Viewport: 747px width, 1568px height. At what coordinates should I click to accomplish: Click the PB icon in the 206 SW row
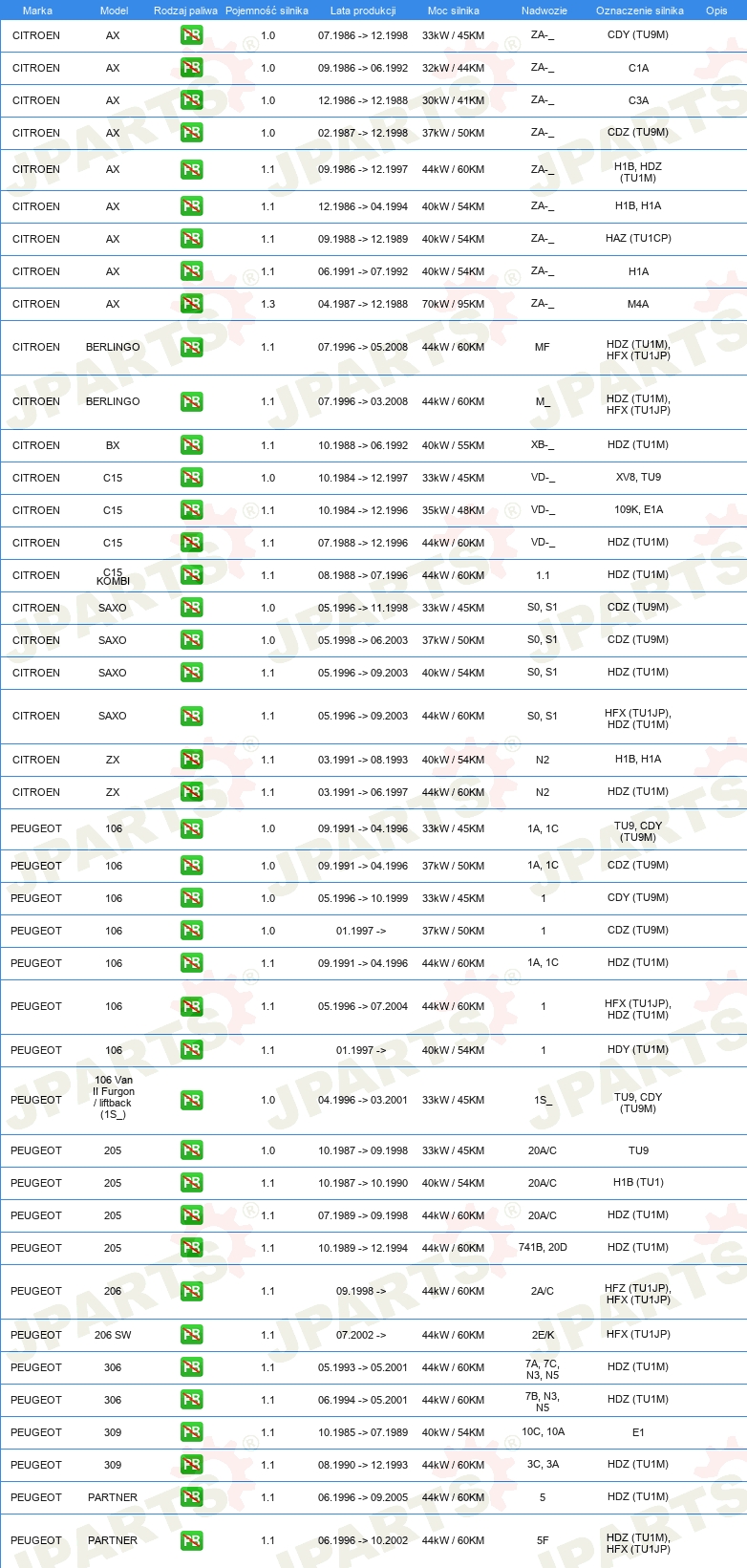[191, 1335]
